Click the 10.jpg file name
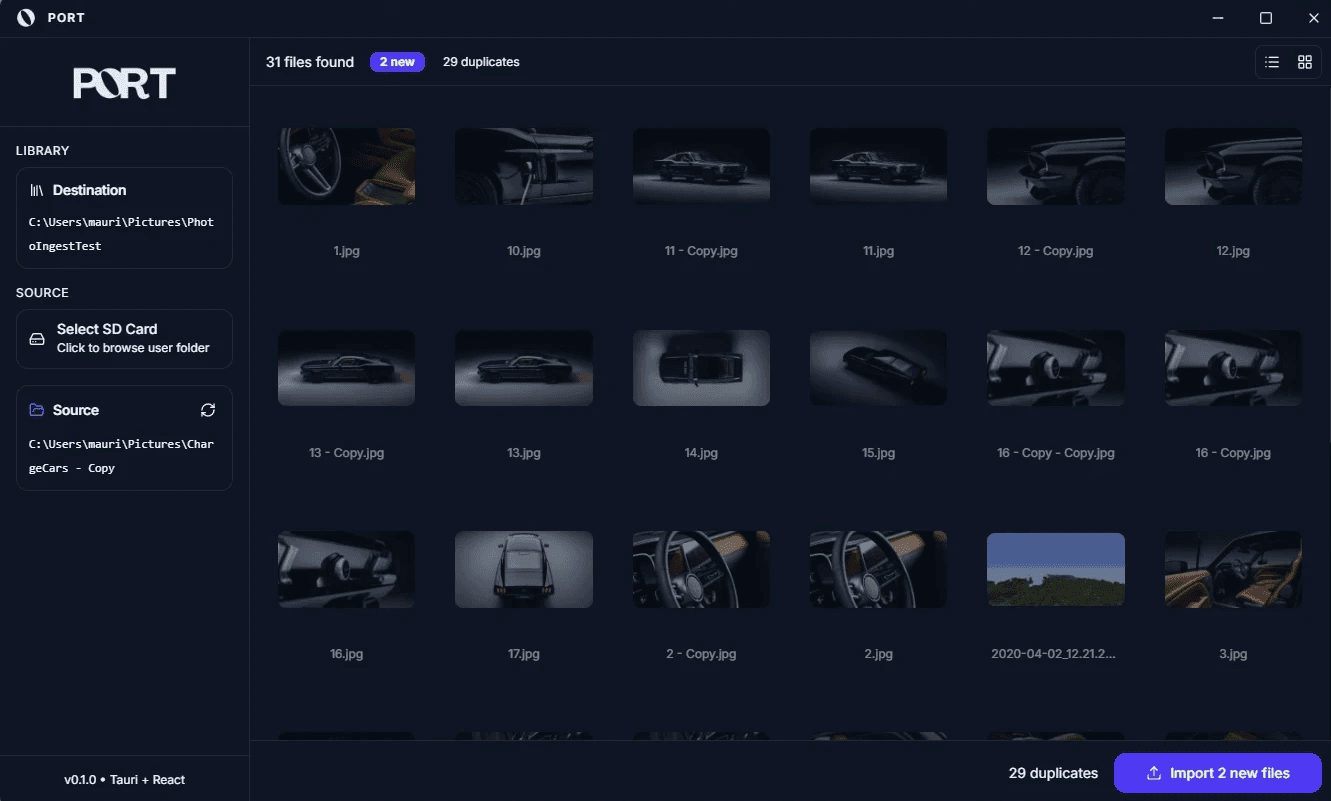1331x801 pixels. [524, 251]
